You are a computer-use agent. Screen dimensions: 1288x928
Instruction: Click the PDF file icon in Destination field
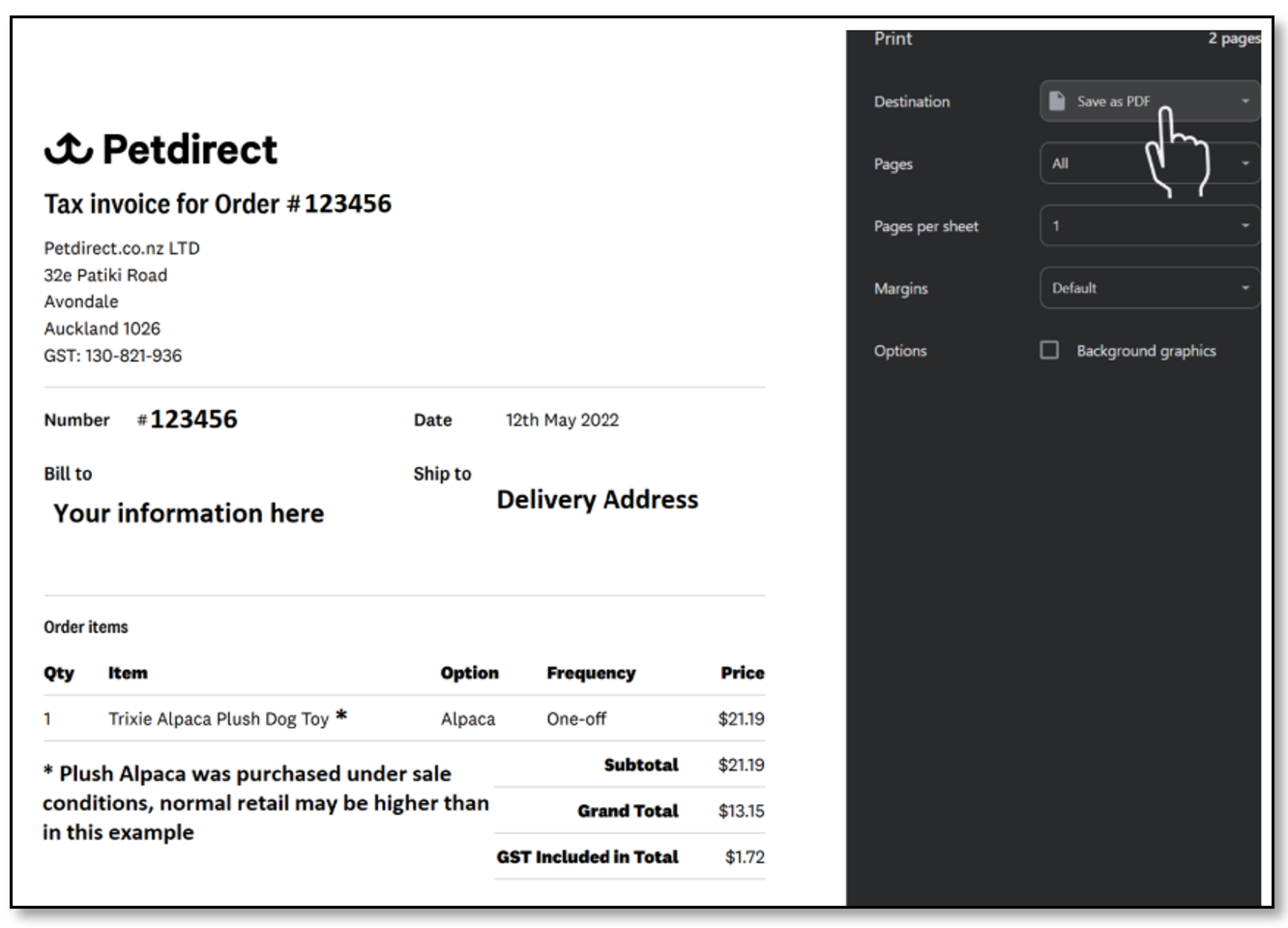pyautogui.click(x=1058, y=101)
